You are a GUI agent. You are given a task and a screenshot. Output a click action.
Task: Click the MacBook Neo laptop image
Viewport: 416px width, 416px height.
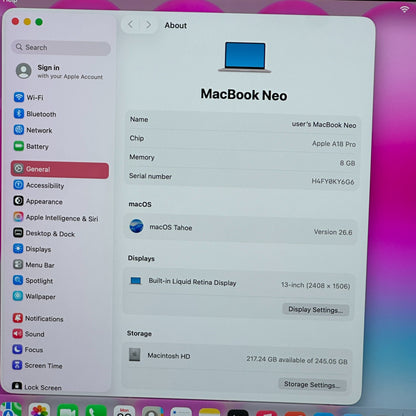pyautogui.click(x=245, y=57)
